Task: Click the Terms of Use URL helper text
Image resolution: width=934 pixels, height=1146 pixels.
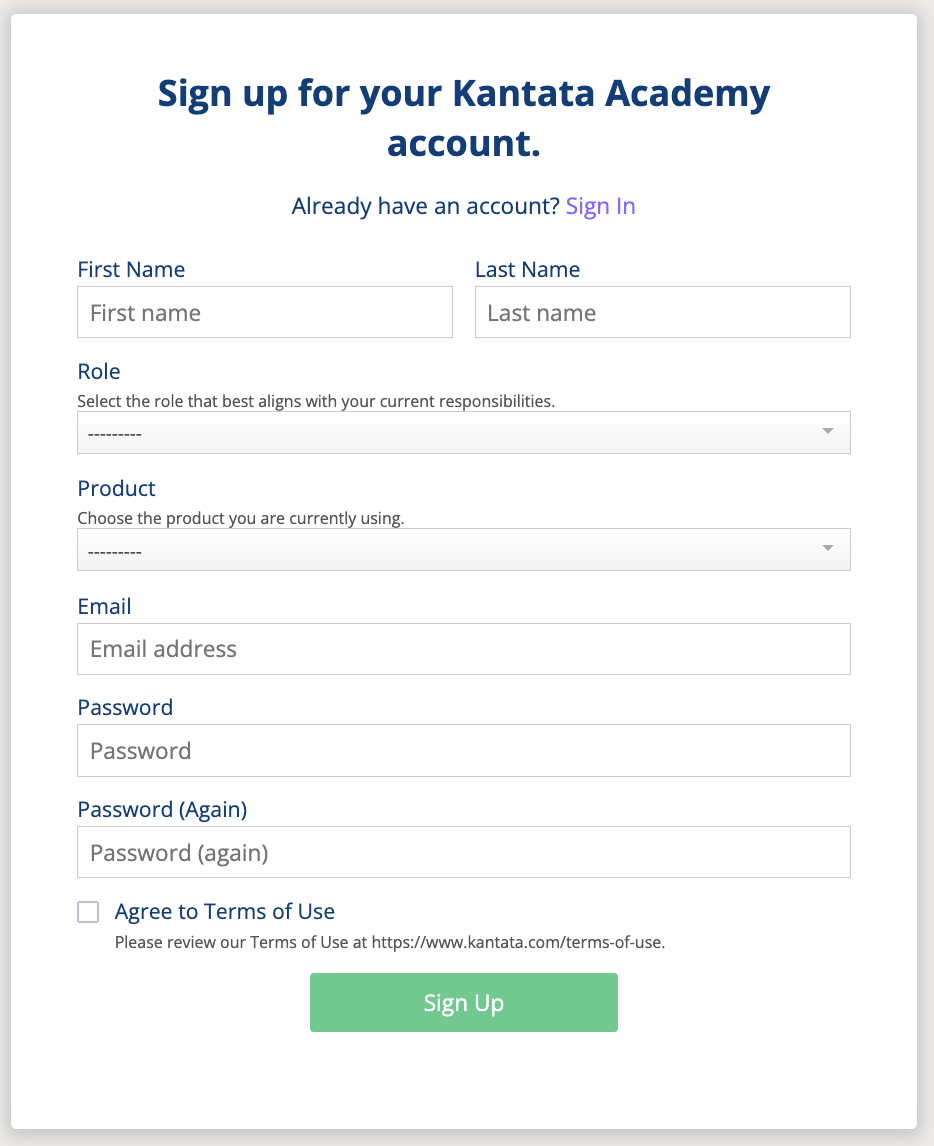Action: 390,942
